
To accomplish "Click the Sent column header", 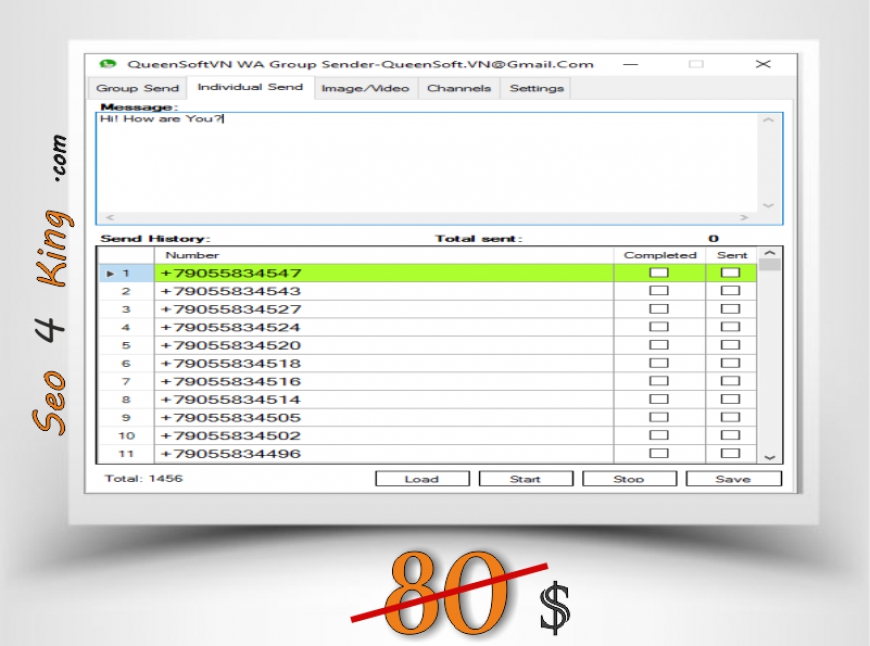I will coord(731,255).
